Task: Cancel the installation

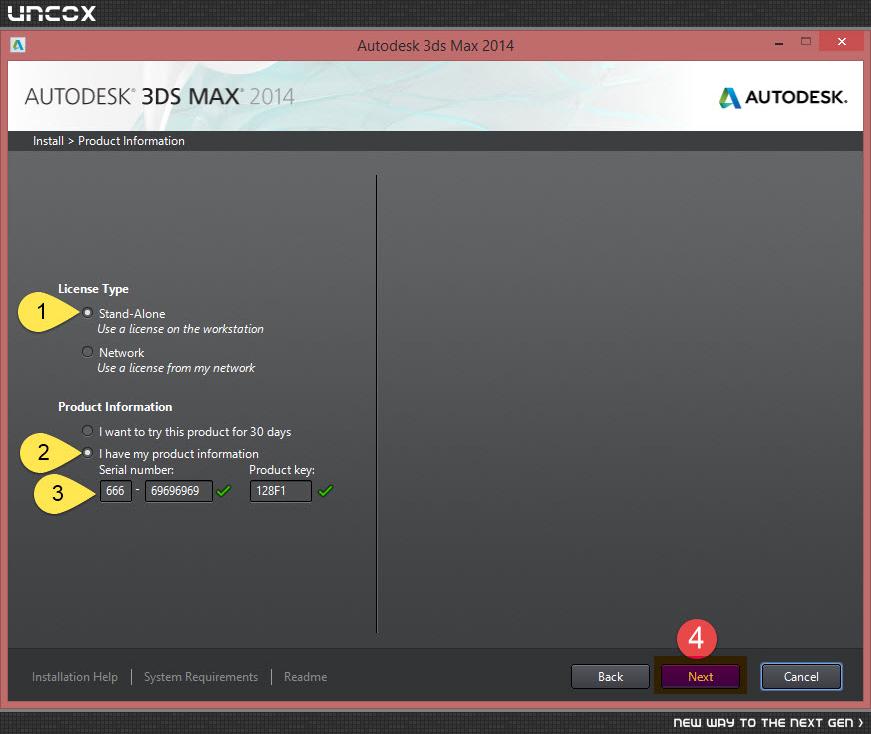Action: coord(801,676)
